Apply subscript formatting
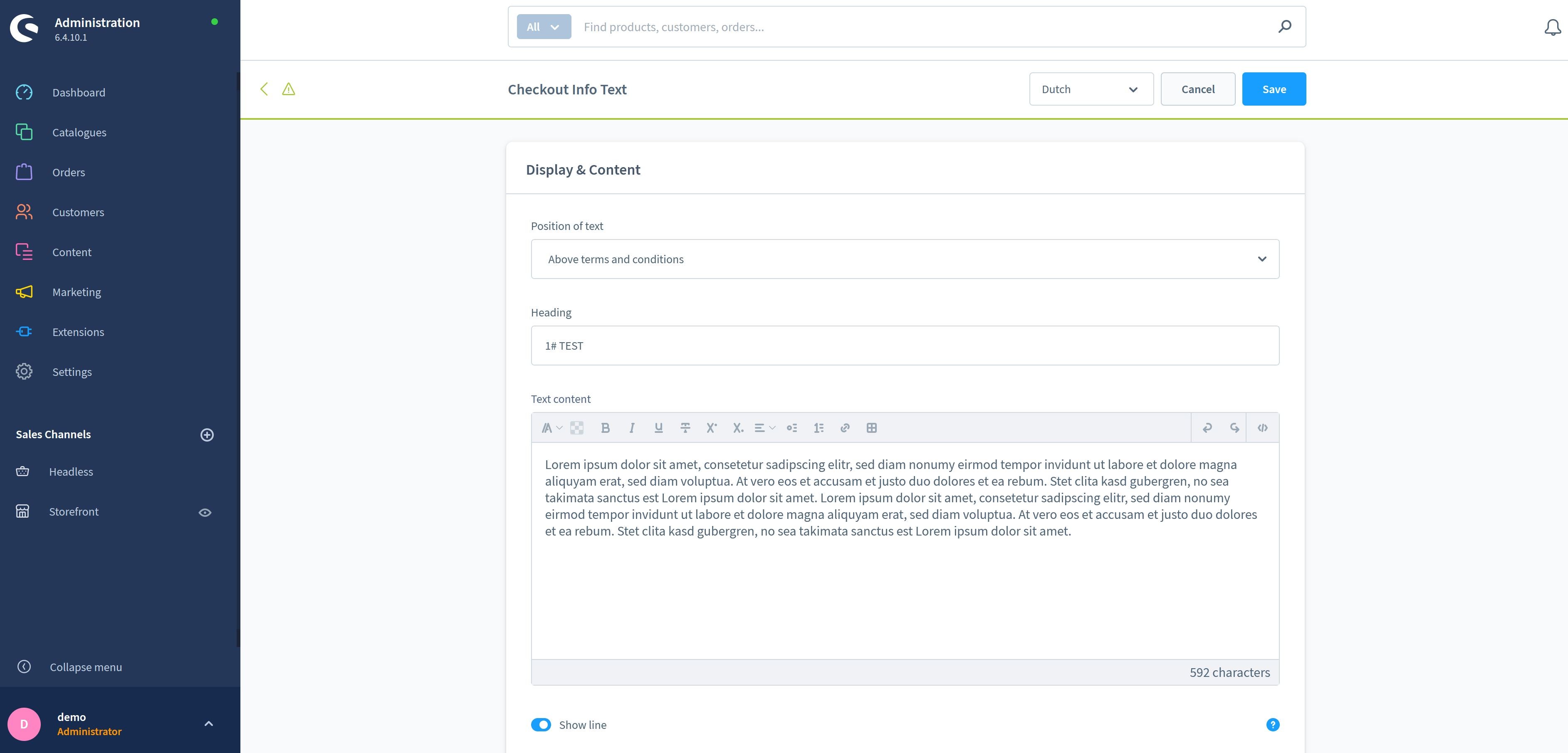 pyautogui.click(x=738, y=428)
